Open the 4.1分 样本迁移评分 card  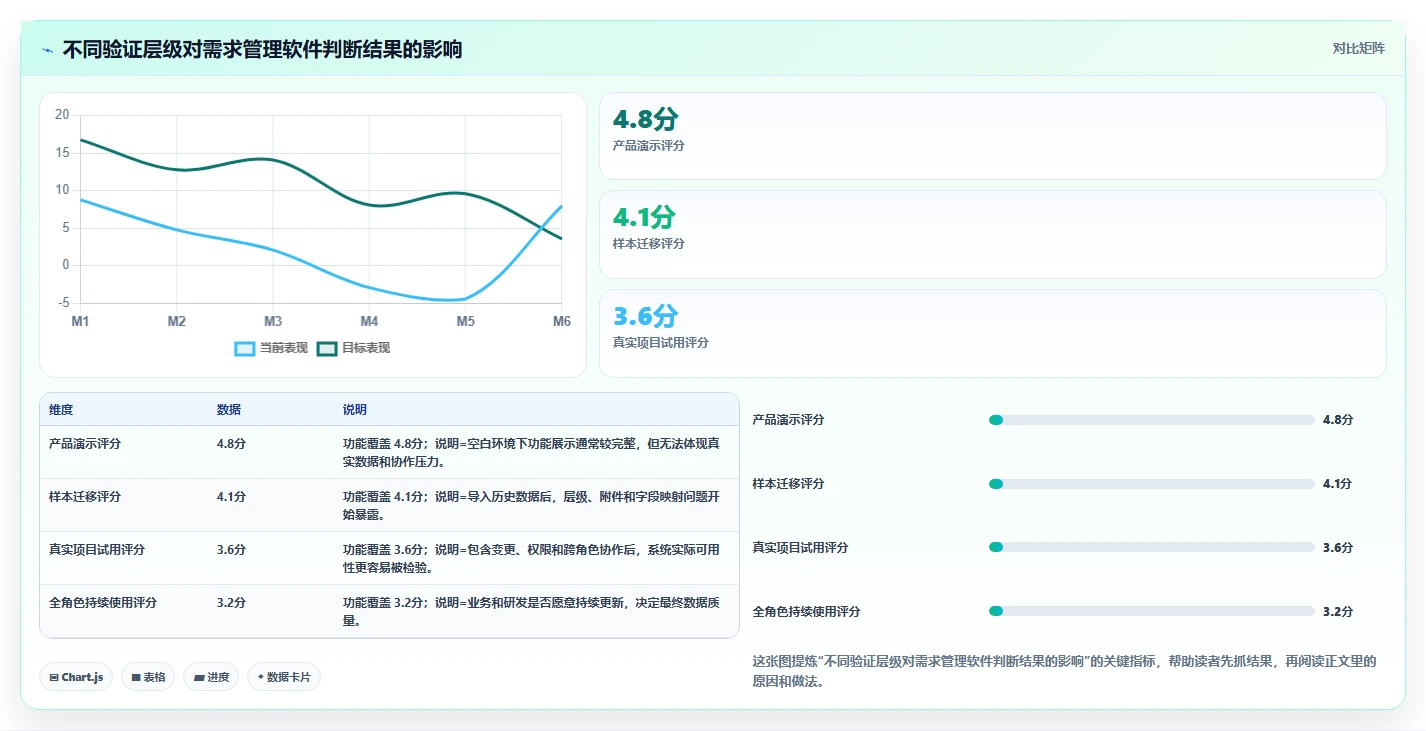click(x=992, y=234)
